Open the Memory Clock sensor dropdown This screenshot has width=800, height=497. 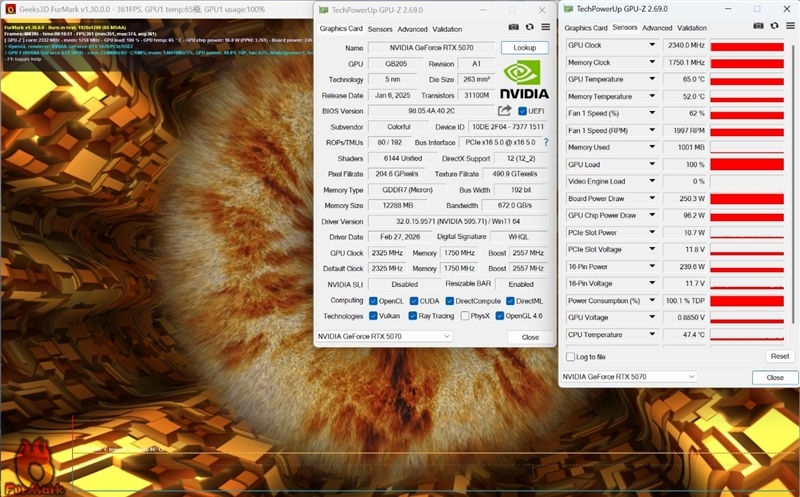652,62
